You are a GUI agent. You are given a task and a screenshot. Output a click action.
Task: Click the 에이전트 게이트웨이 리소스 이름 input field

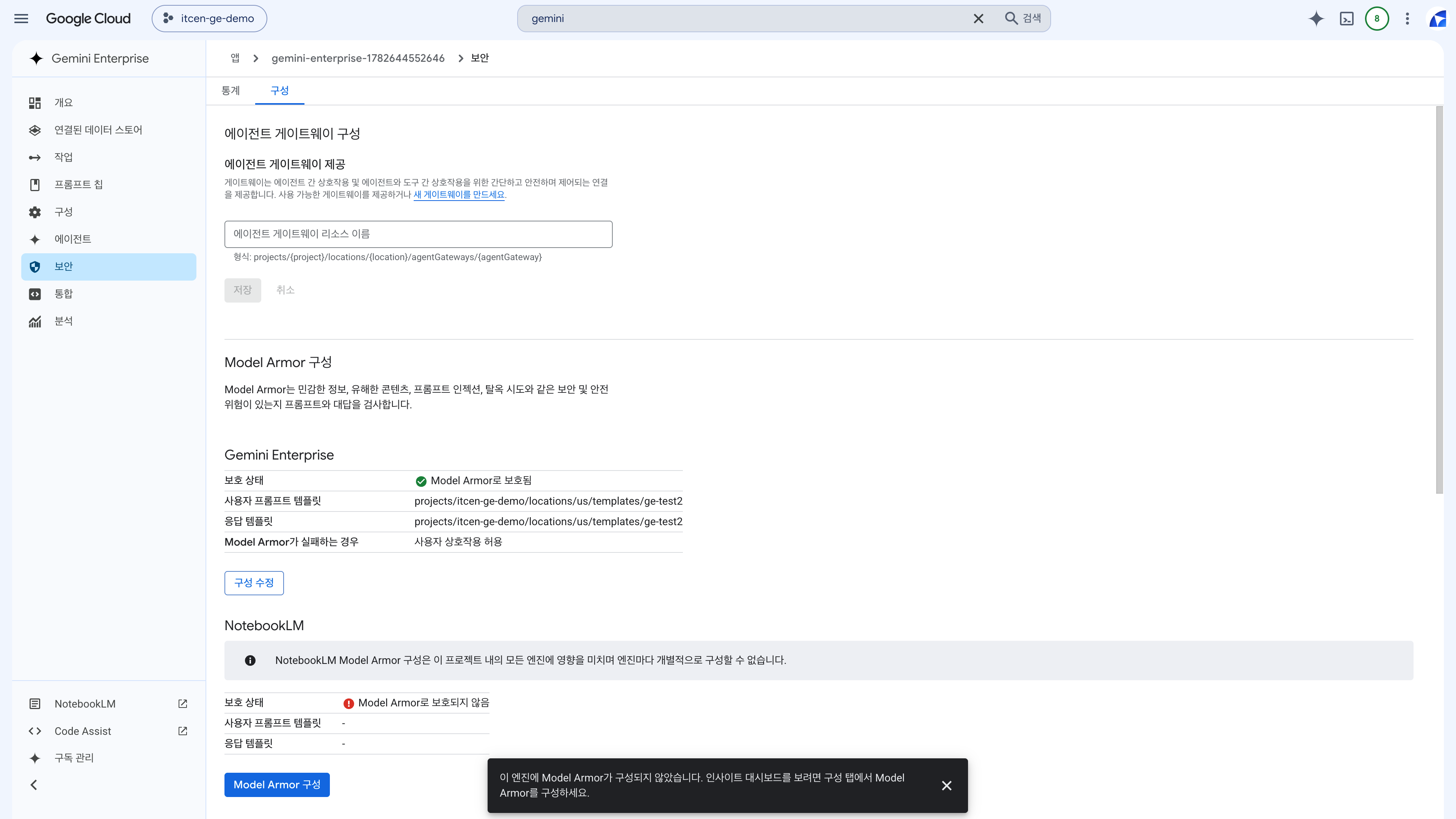coord(418,234)
